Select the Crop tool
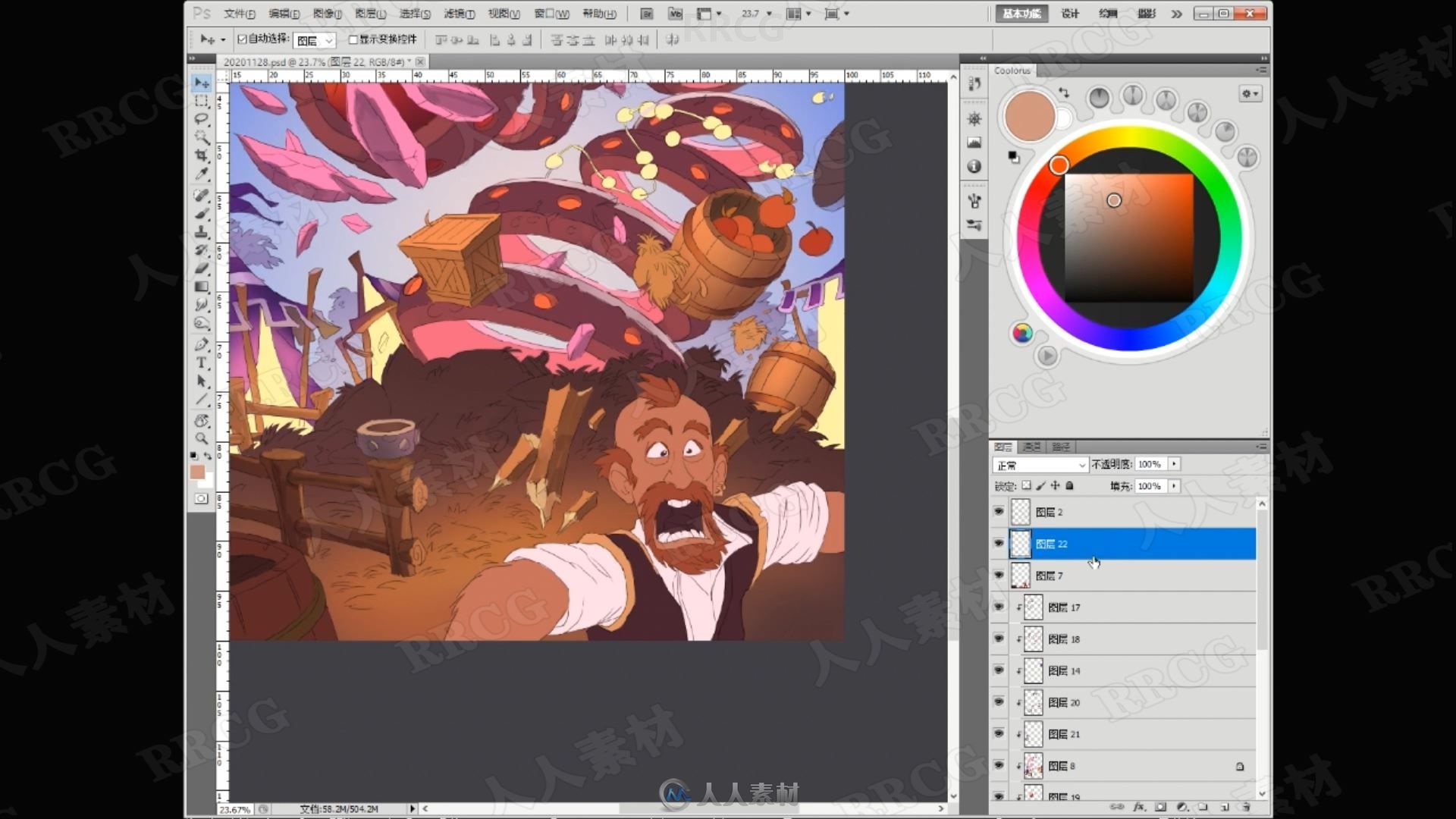 point(201,155)
